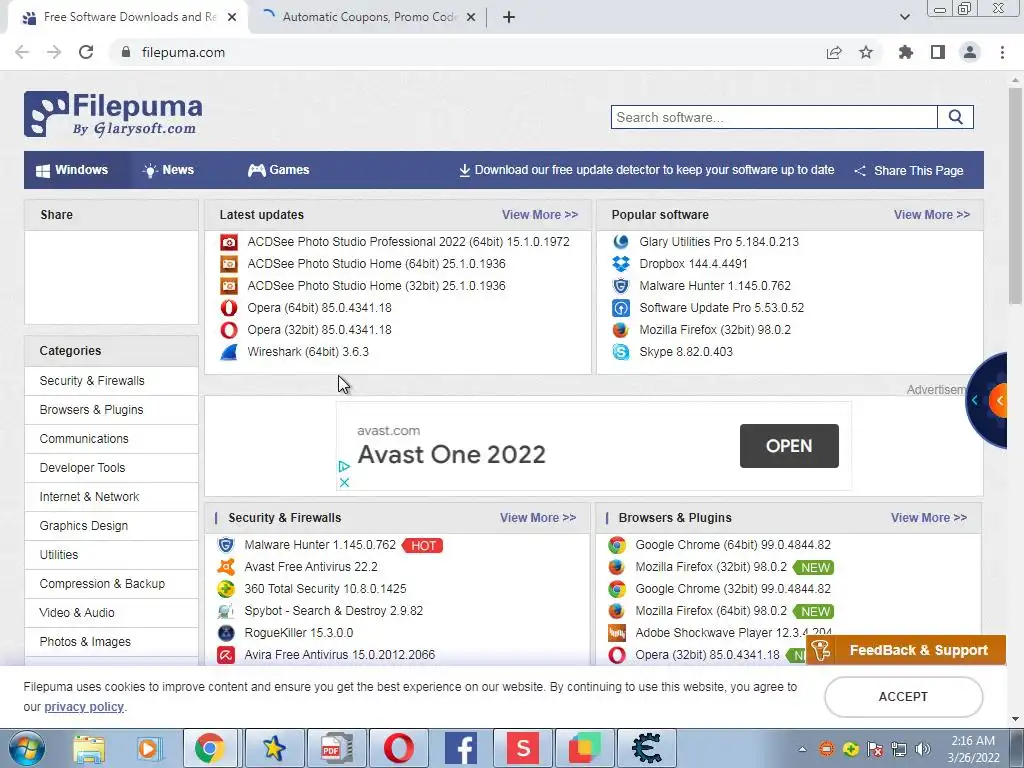Open Chrome profile avatar icon
Image resolution: width=1024 pixels, height=768 pixels.
point(970,52)
